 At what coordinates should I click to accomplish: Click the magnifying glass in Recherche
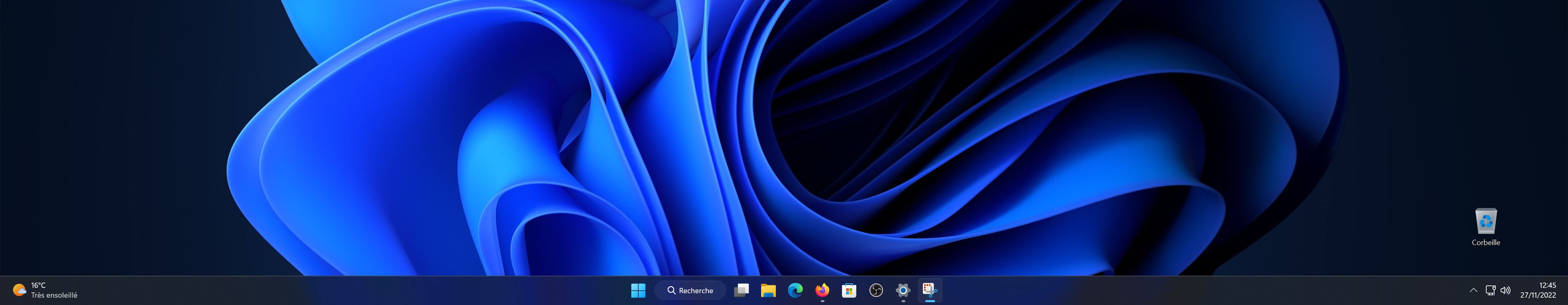pyautogui.click(x=671, y=290)
